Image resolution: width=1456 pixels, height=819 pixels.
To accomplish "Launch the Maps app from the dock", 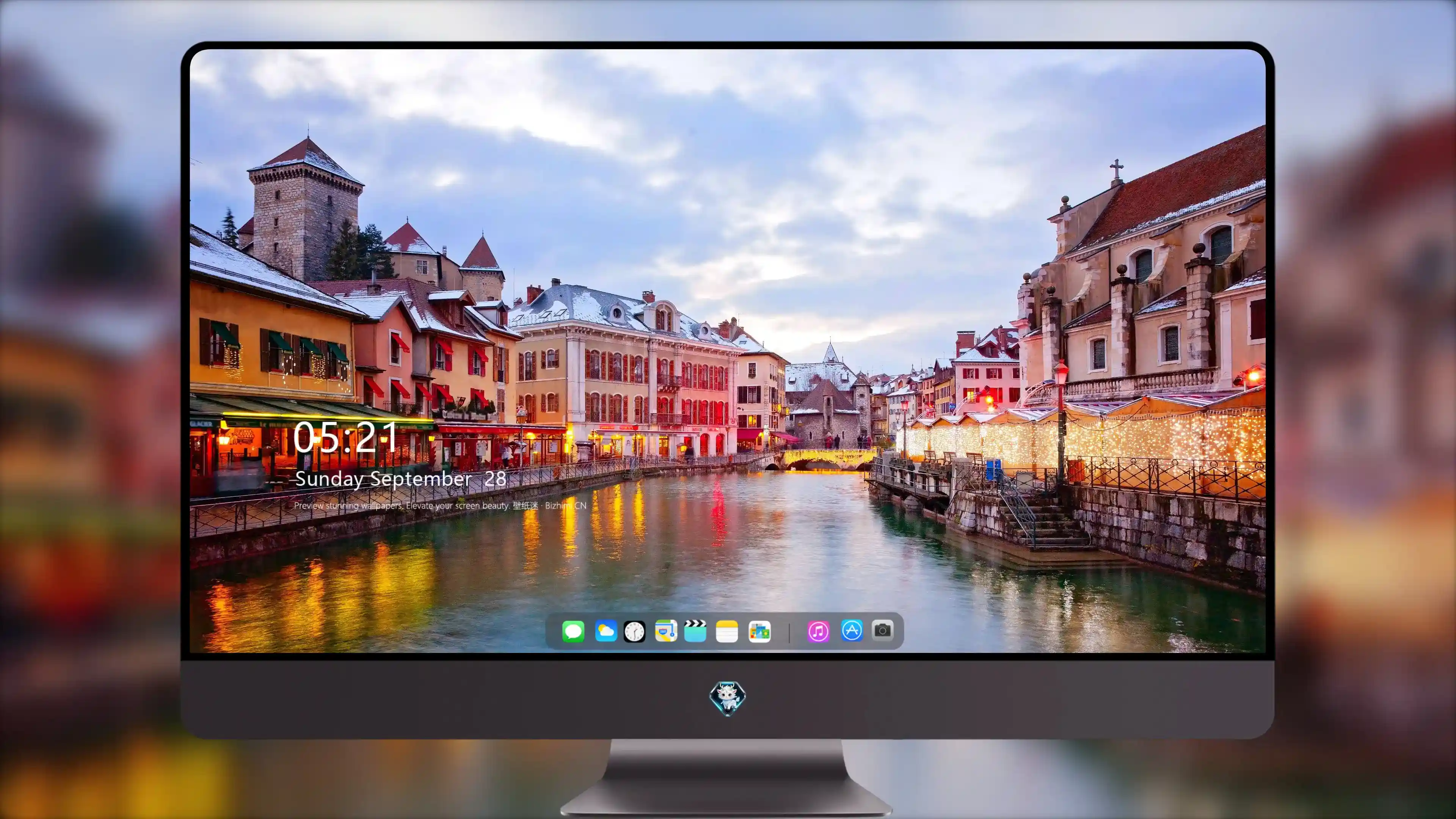I will point(666,631).
